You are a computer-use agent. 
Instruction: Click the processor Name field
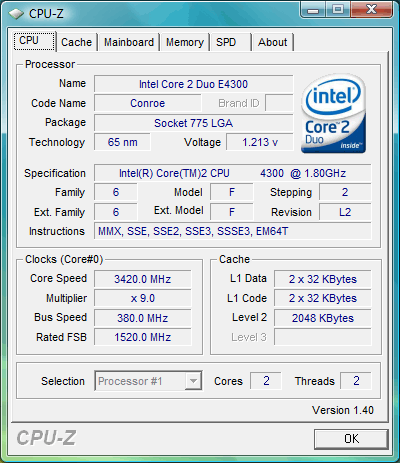click(194, 84)
